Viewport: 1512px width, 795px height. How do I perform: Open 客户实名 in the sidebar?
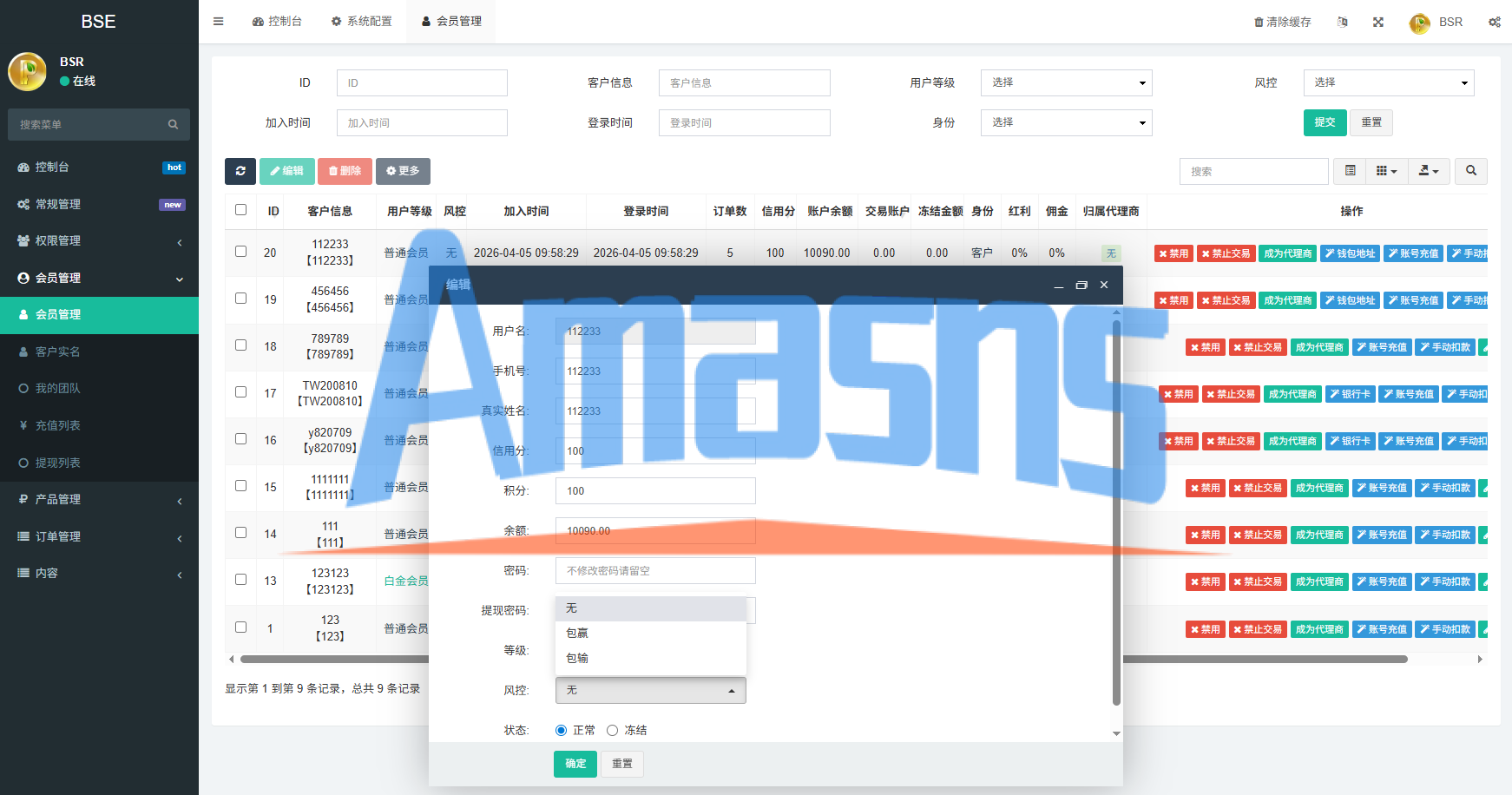[x=99, y=352]
